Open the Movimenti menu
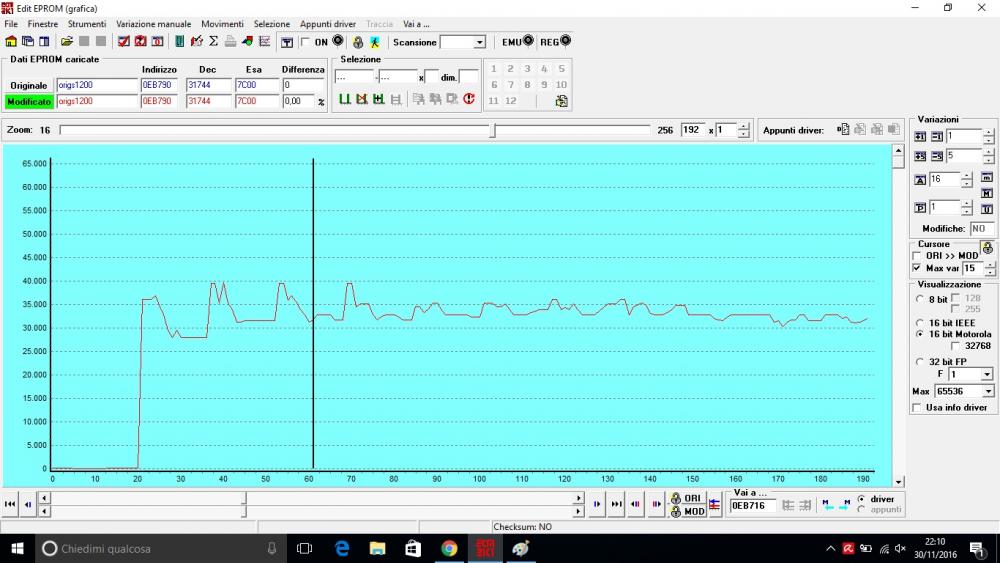The image size is (1000, 563). pos(222,24)
